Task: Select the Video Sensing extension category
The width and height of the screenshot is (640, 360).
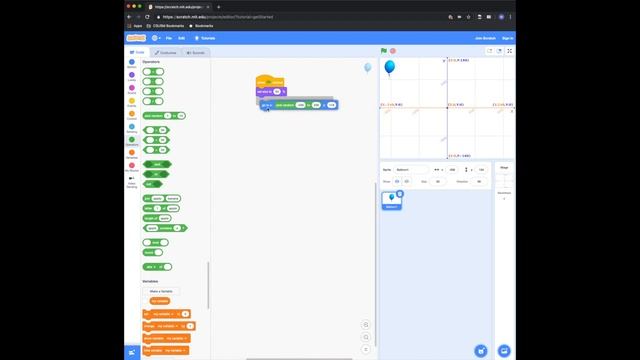Action: coord(132,182)
